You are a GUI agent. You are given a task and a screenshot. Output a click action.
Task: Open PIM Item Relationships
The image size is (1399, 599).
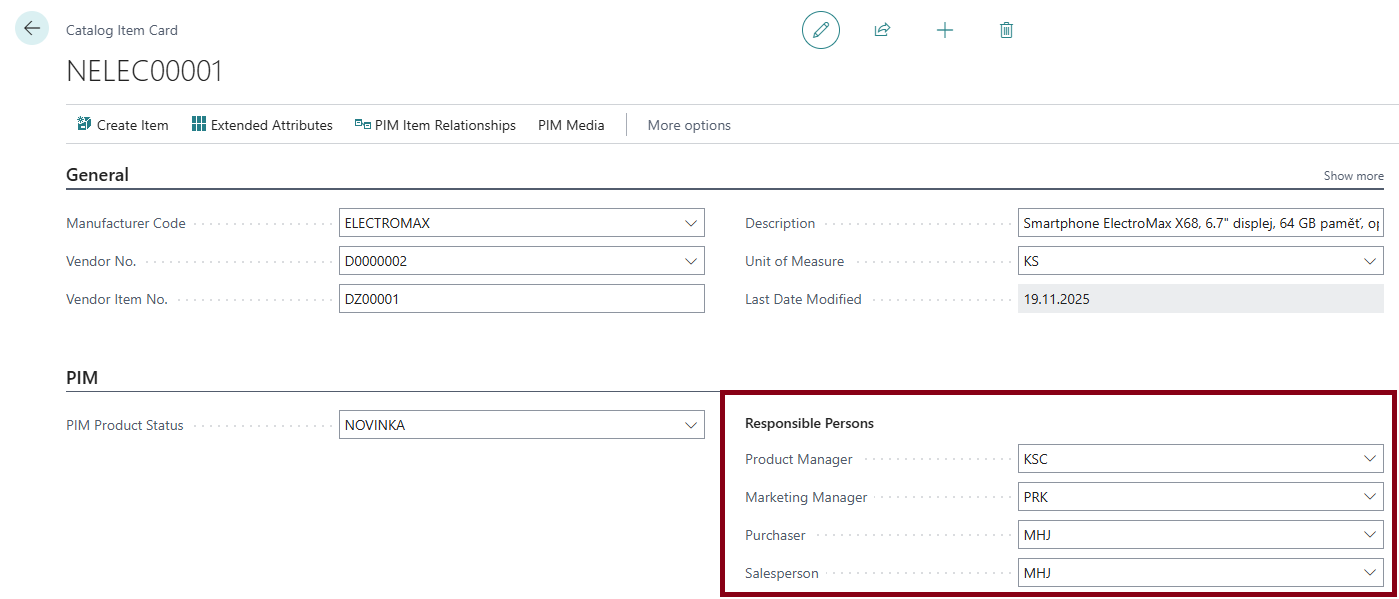click(x=435, y=125)
